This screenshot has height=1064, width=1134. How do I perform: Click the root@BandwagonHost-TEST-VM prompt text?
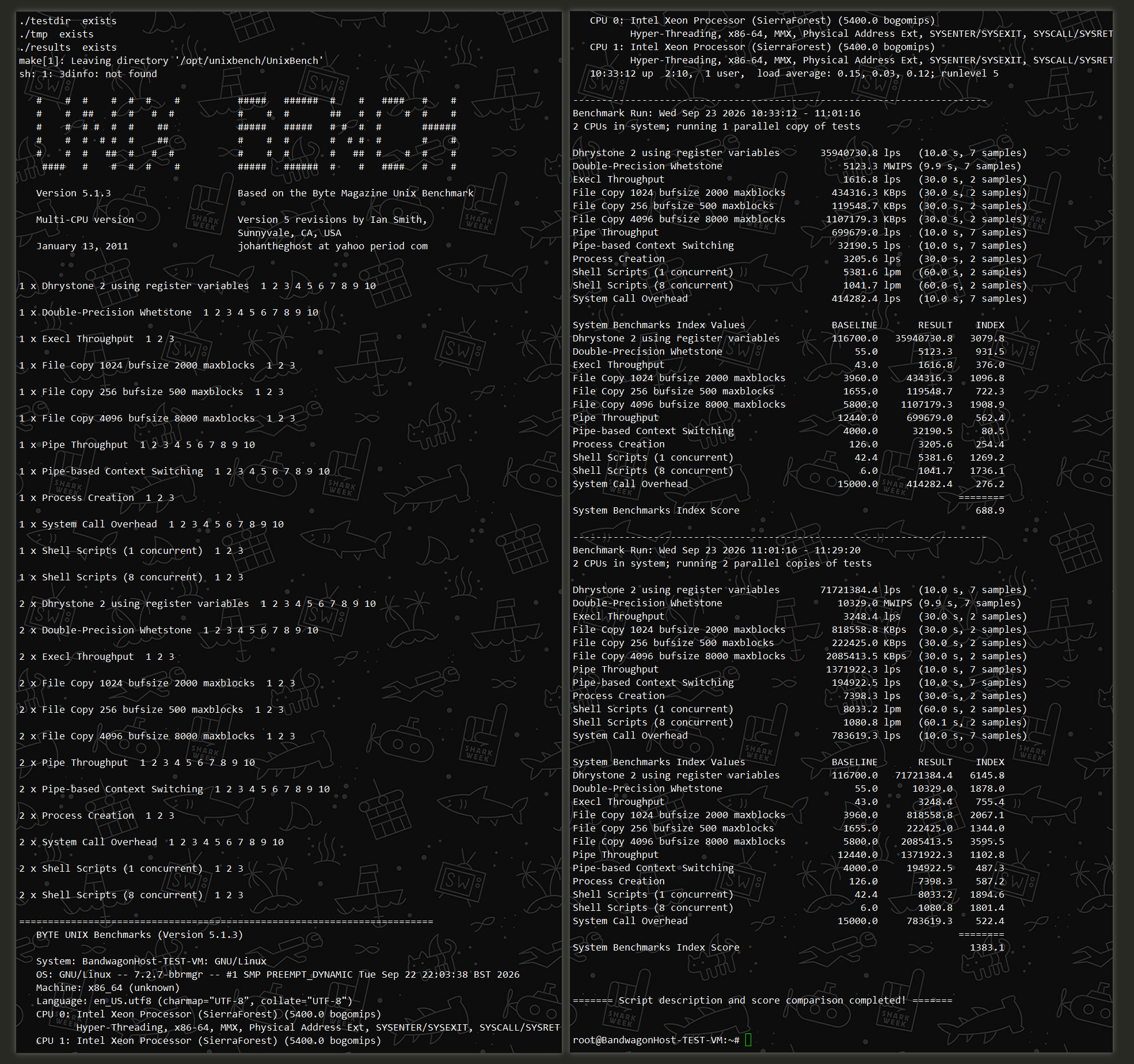(656, 1040)
